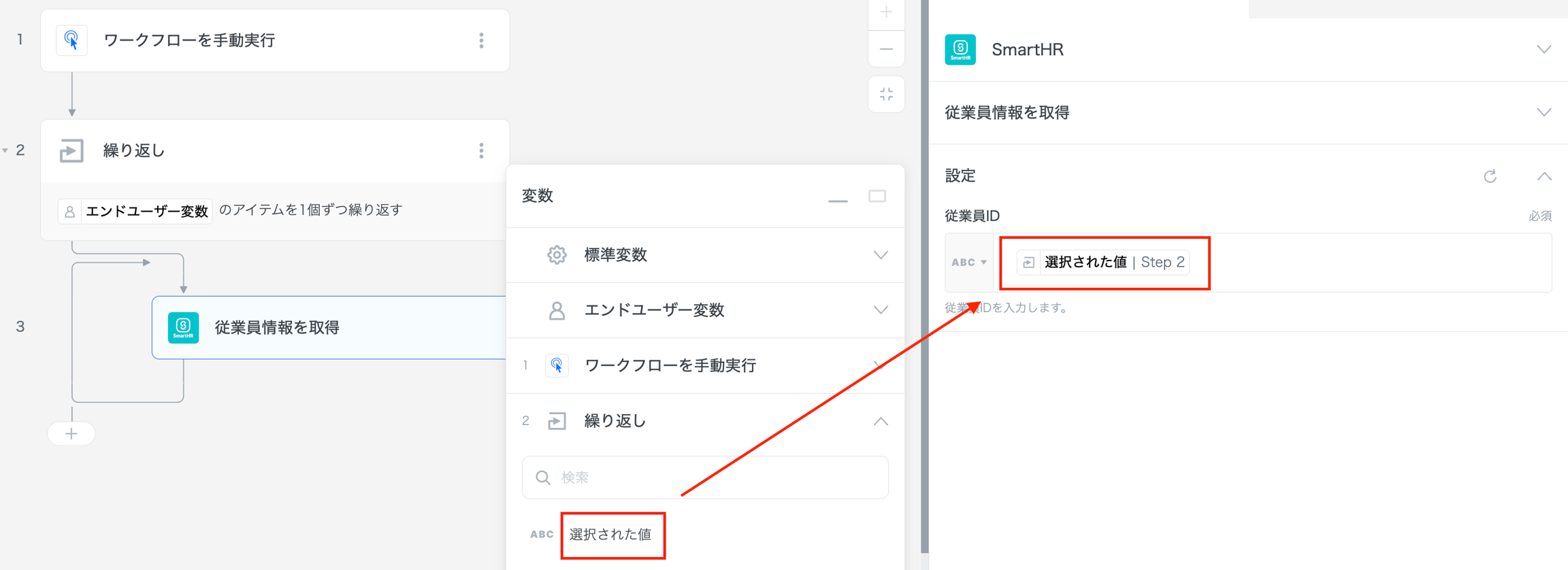Select the 選択された値 variable in the list
Viewport: 1568px width, 570px height.
pos(610,535)
